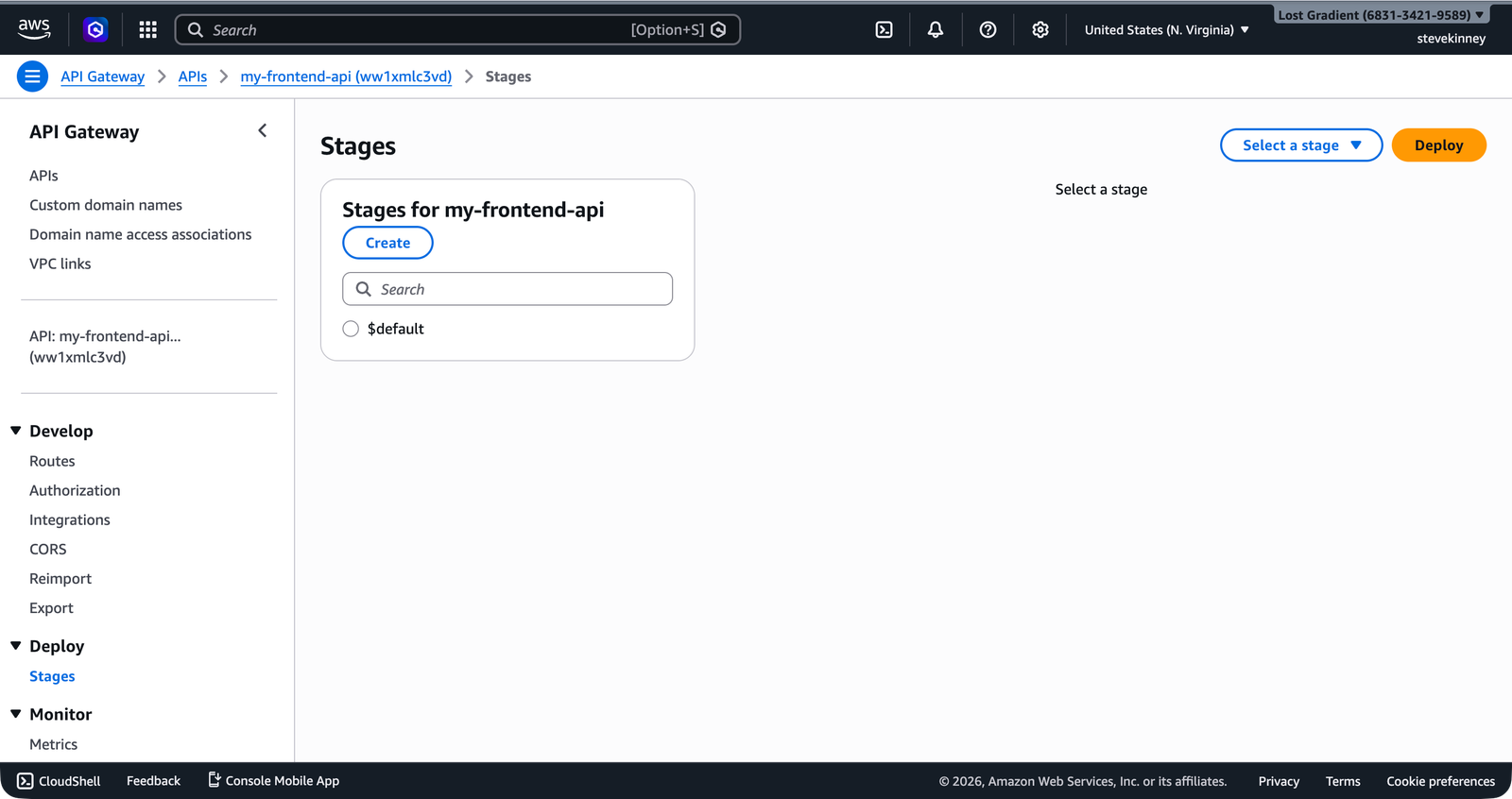This screenshot has height=799, width=1512.
Task: Select the $default stage radio button
Action: 351,329
